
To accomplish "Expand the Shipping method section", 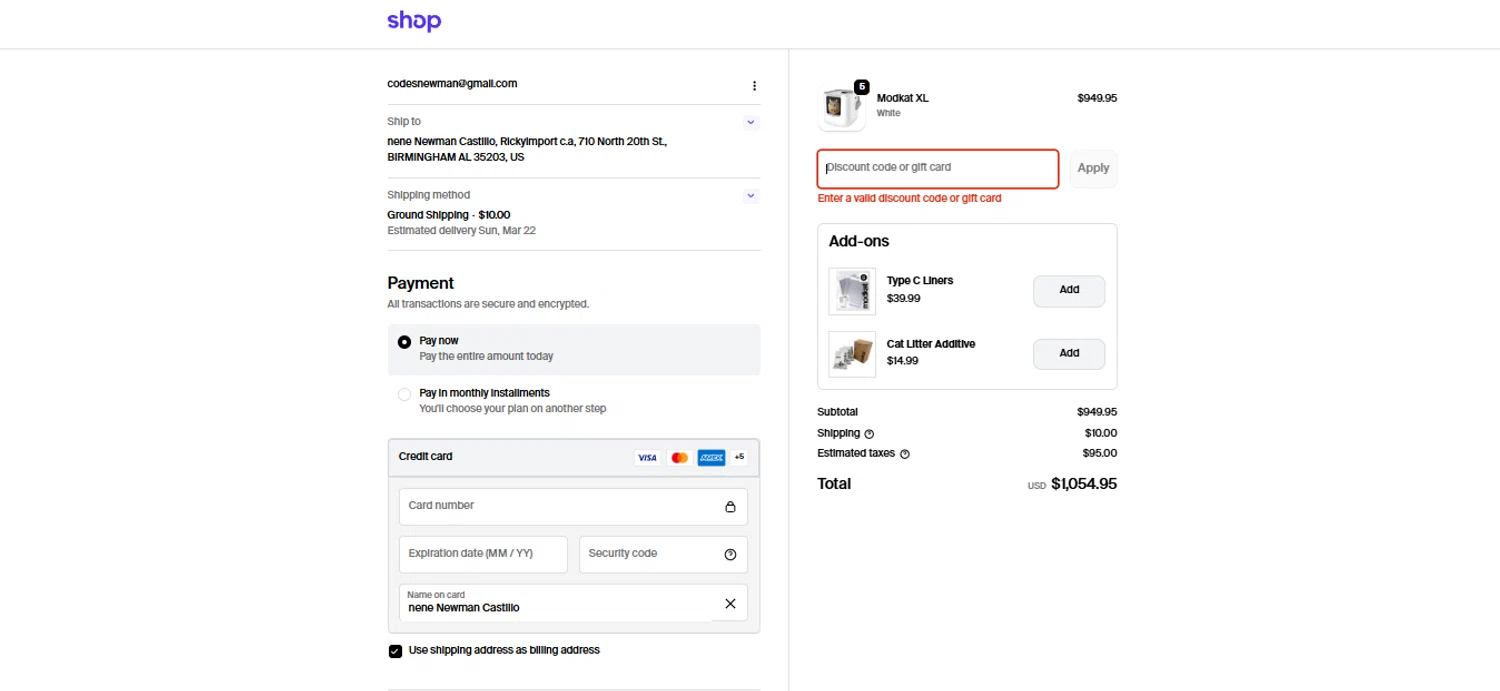I will [751, 196].
